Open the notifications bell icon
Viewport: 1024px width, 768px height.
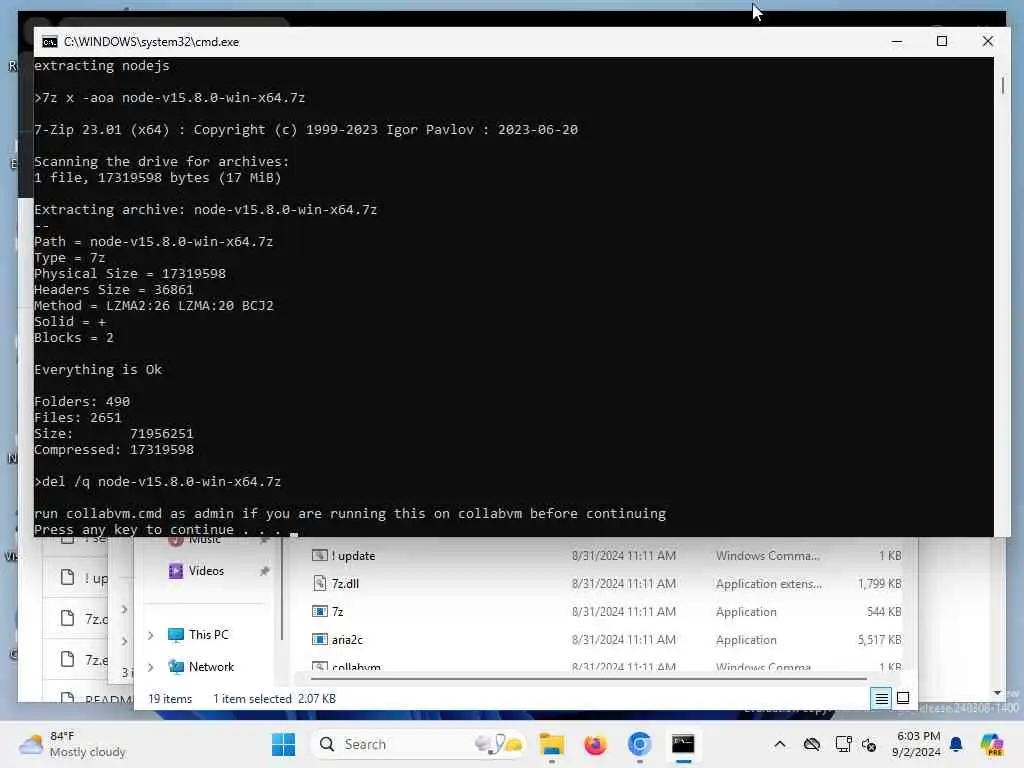(956, 744)
